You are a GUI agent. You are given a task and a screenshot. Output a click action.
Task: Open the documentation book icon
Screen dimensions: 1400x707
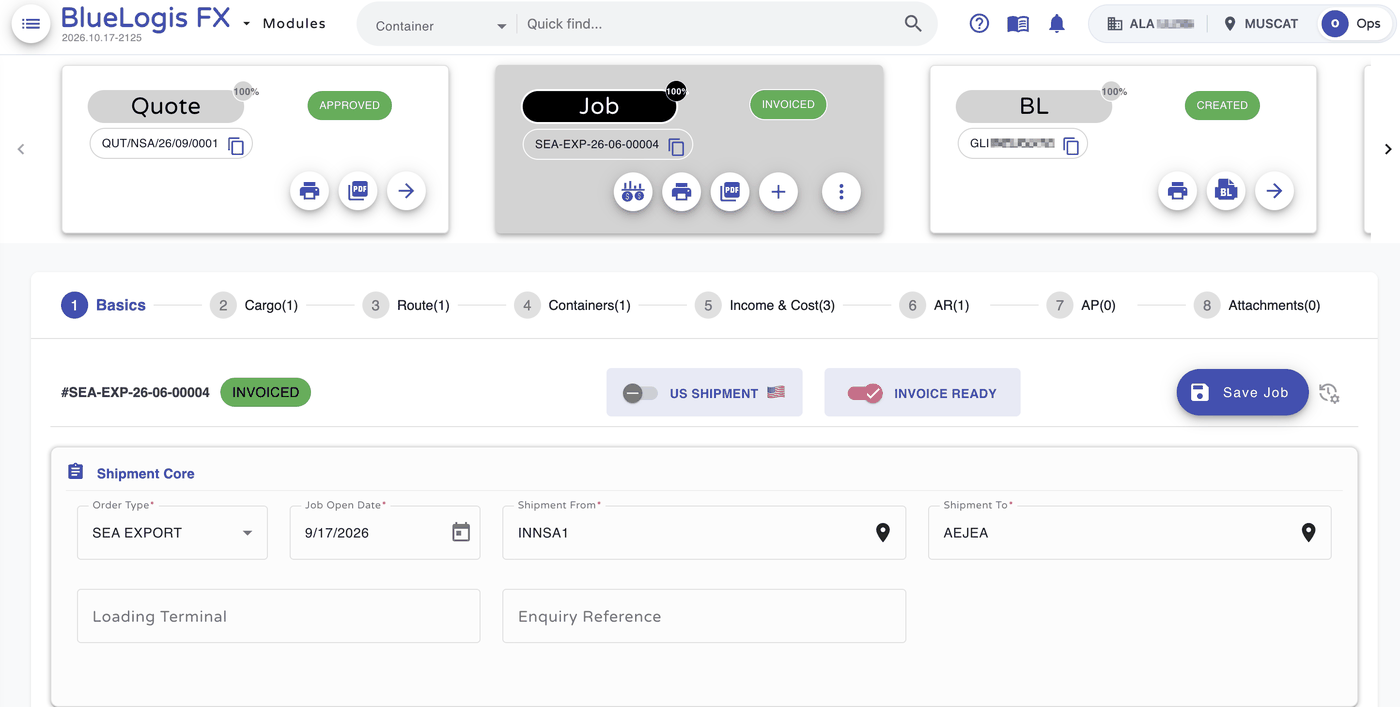click(x=1018, y=24)
